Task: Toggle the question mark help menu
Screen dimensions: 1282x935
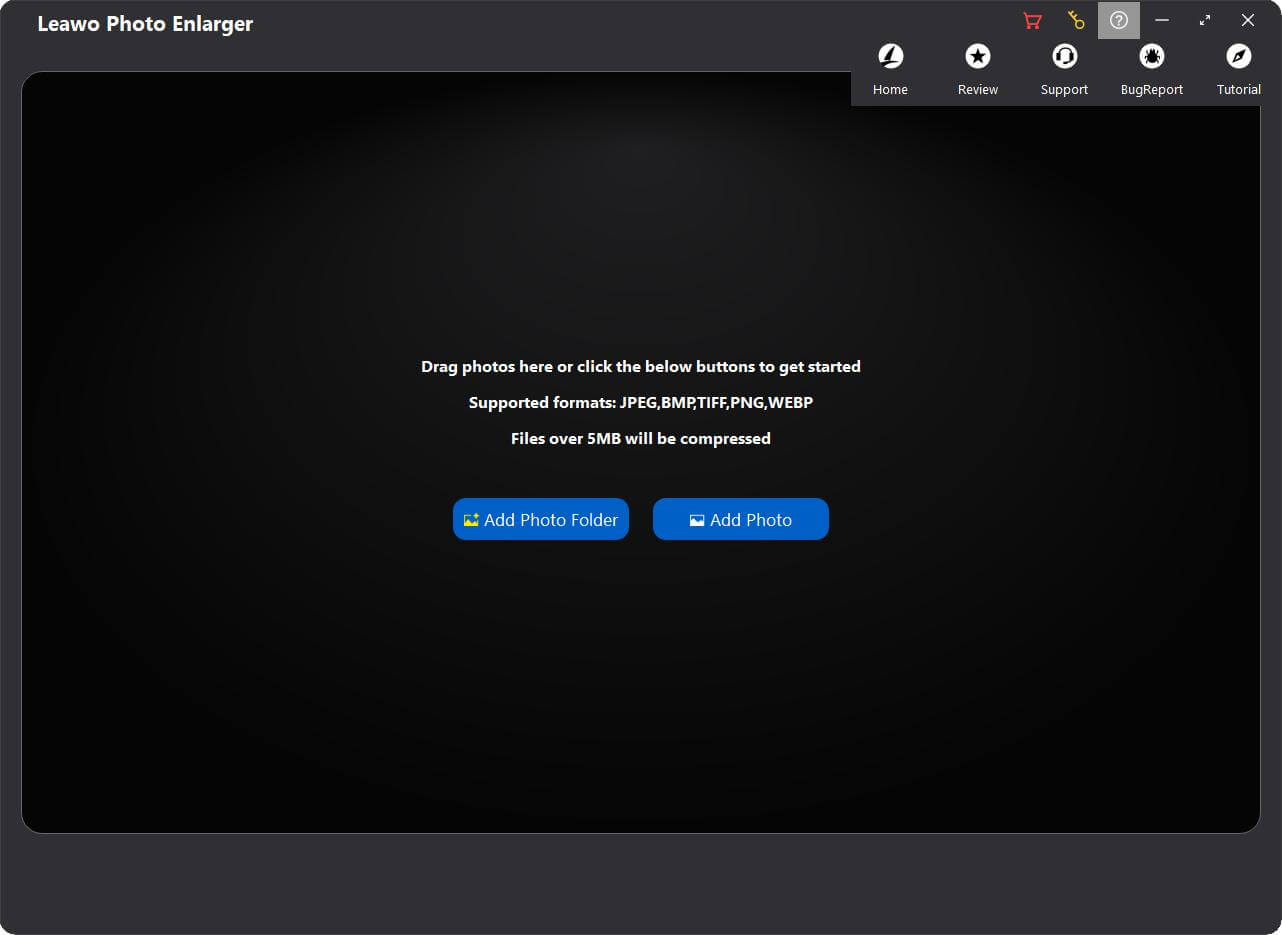Action: point(1119,20)
